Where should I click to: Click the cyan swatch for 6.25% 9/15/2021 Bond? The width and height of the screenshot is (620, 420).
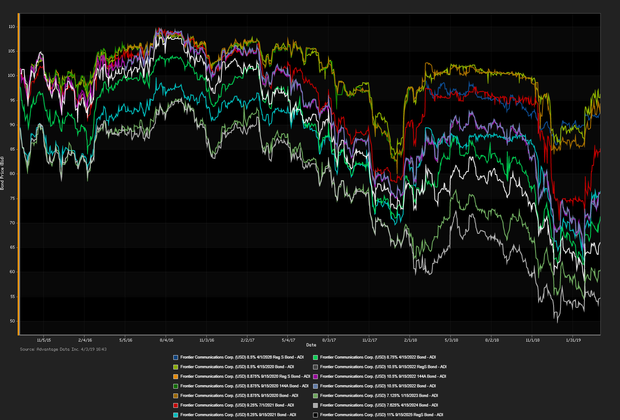176,415
